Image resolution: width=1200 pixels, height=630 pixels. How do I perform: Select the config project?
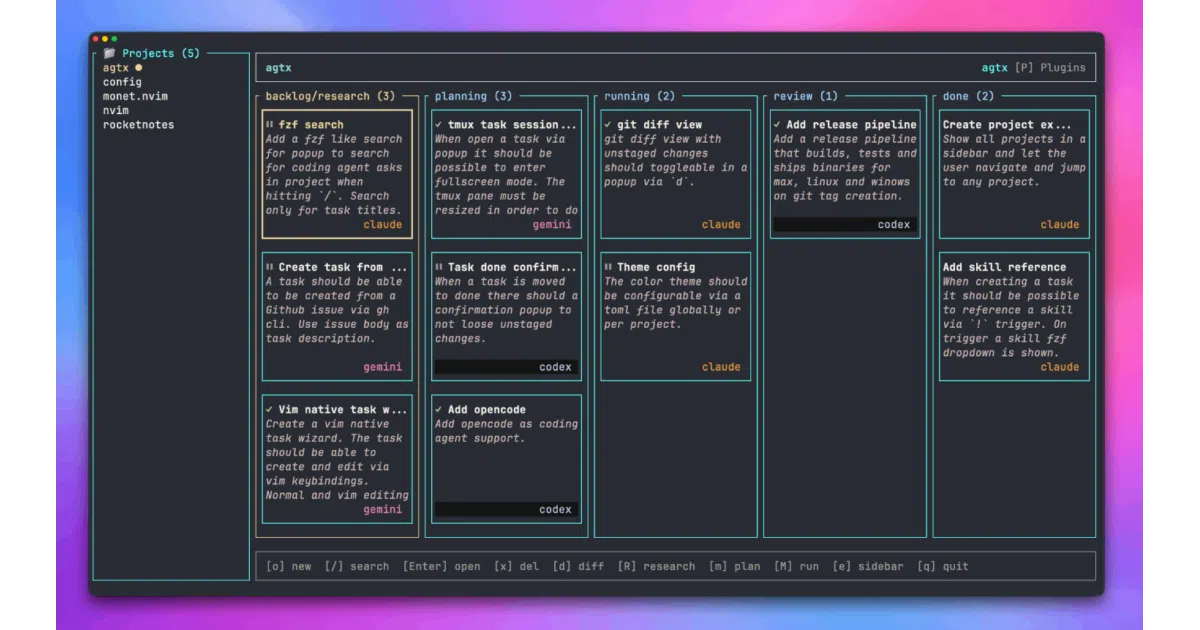122,82
